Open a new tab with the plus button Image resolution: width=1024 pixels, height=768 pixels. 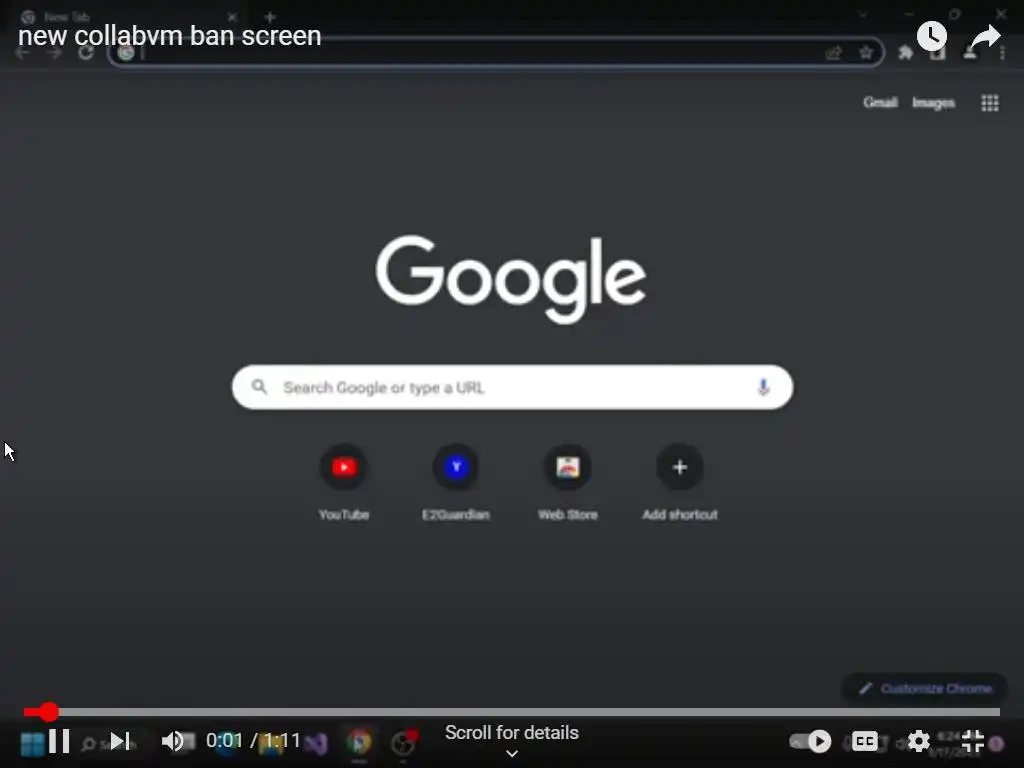pos(270,17)
